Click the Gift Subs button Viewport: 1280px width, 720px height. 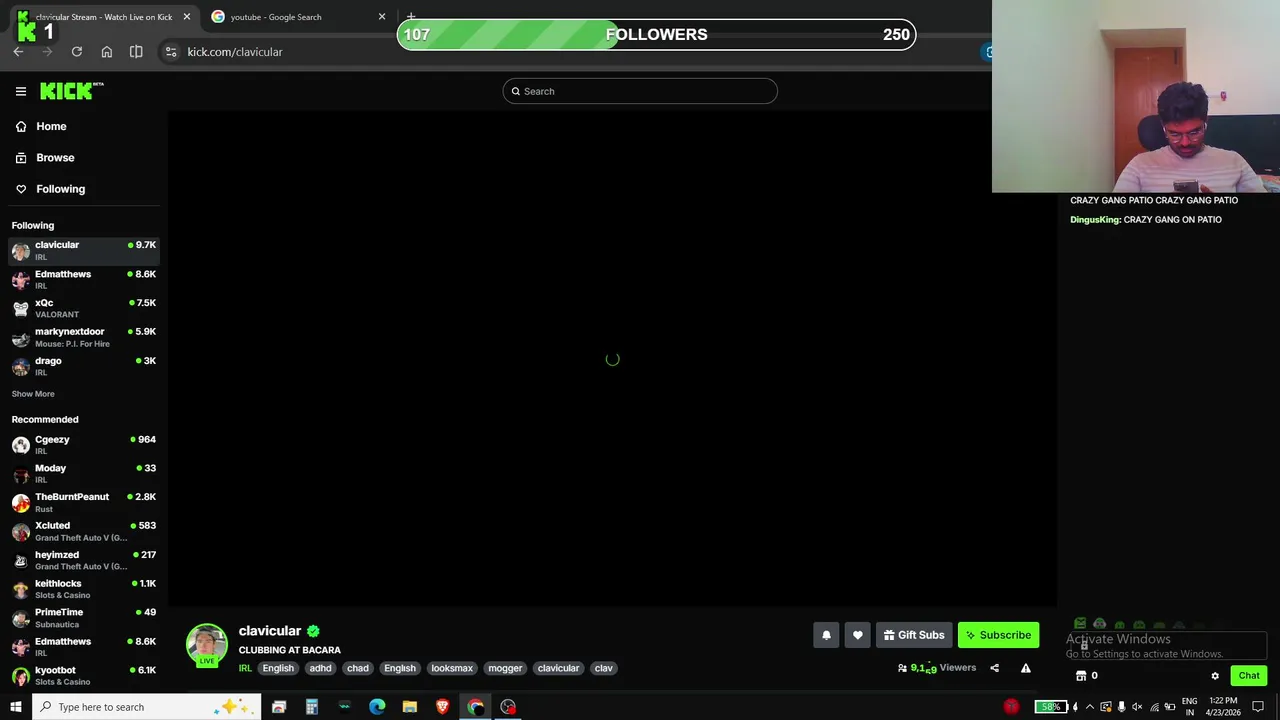[x=914, y=635]
